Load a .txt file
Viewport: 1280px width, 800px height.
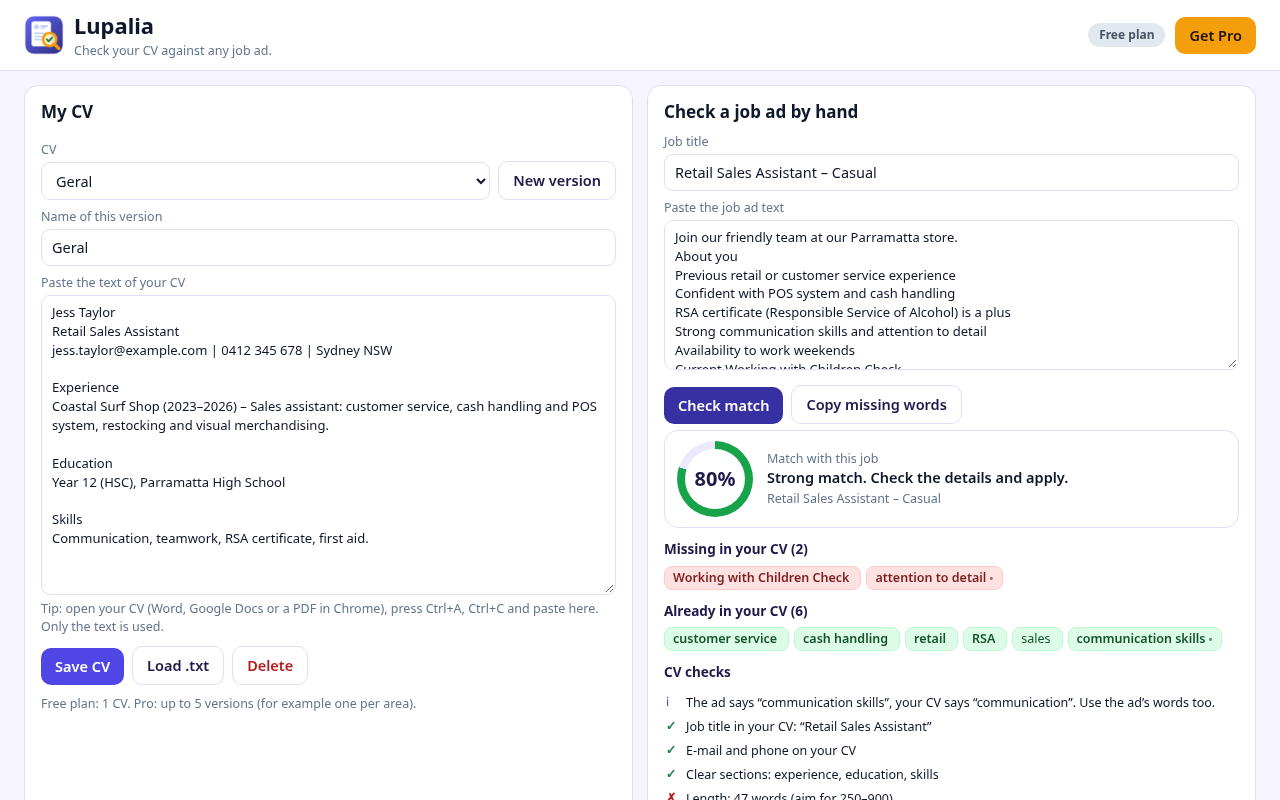click(x=178, y=666)
